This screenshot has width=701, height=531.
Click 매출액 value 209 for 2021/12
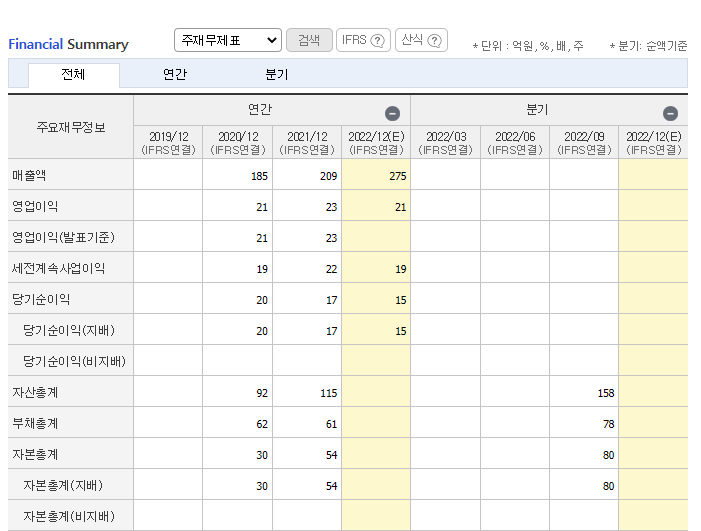point(329,176)
